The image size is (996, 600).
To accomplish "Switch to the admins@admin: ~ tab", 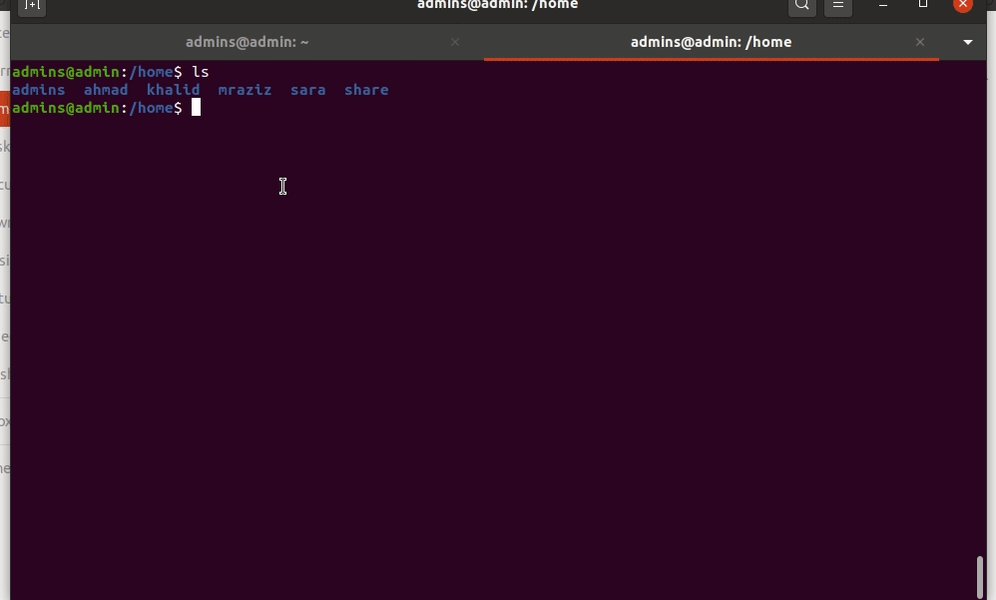I will click(247, 42).
